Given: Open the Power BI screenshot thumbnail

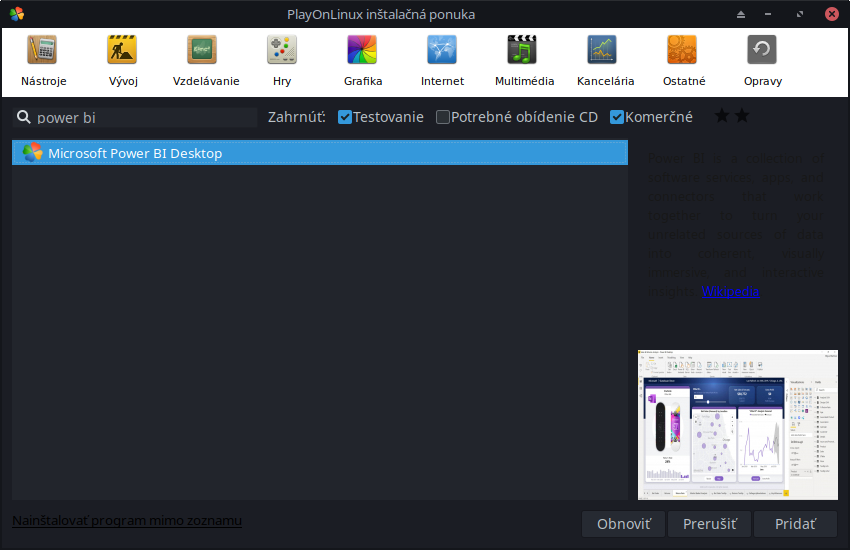Looking at the screenshot, I should click(737, 425).
